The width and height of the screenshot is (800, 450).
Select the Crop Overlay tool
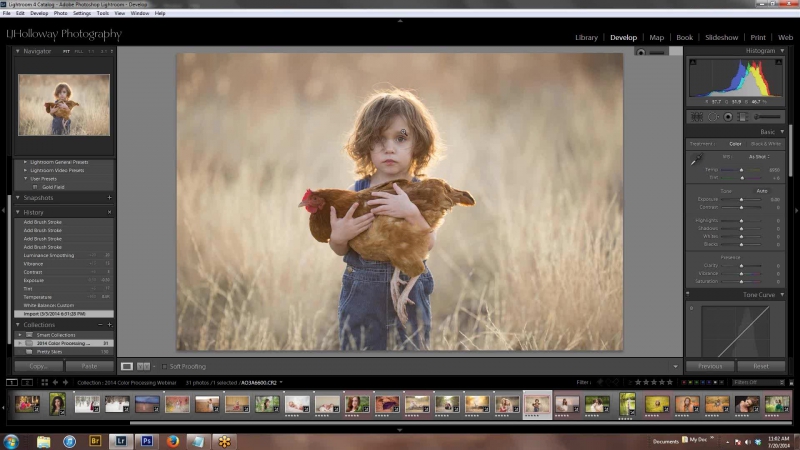tap(696, 117)
